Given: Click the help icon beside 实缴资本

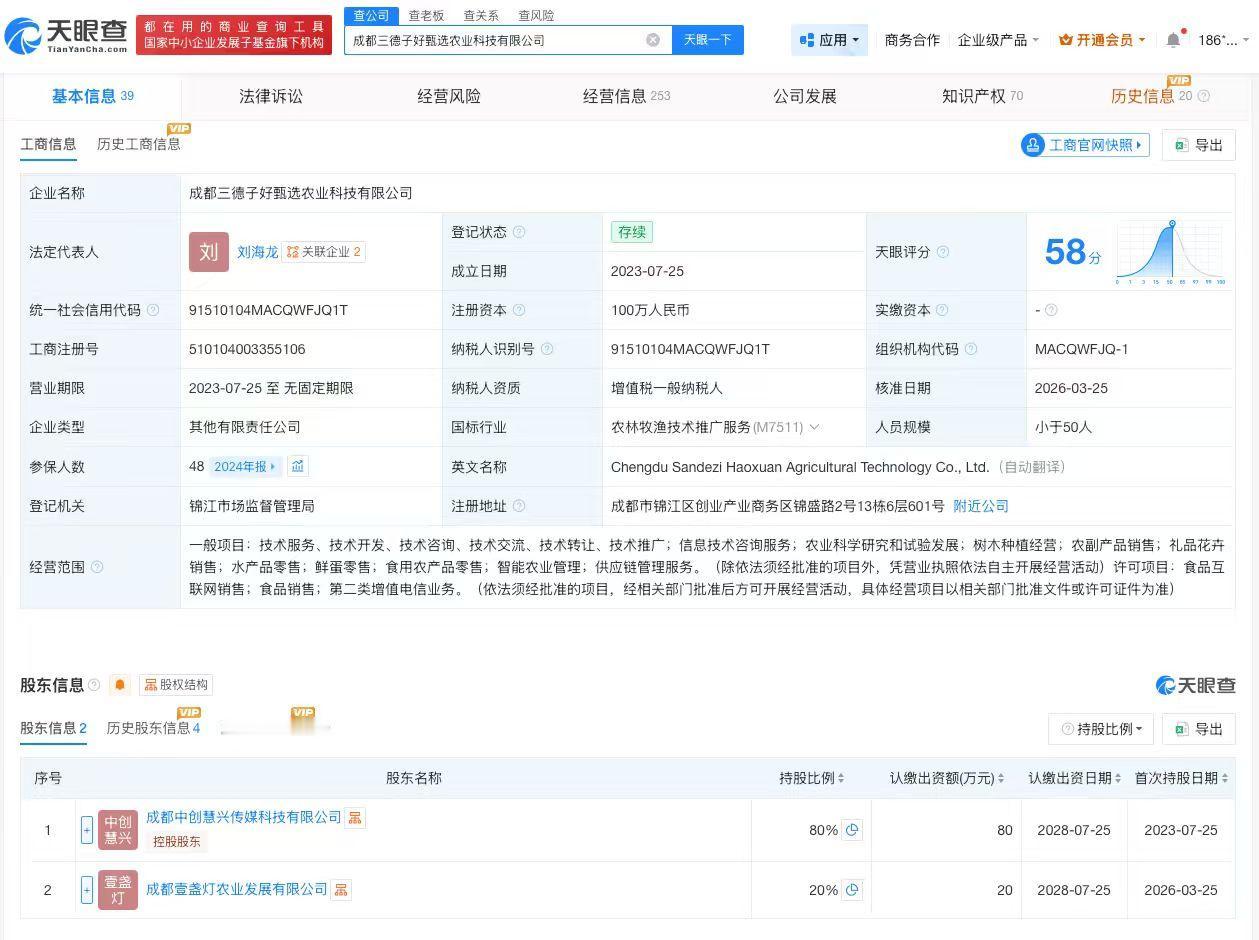Looking at the screenshot, I should (943, 310).
